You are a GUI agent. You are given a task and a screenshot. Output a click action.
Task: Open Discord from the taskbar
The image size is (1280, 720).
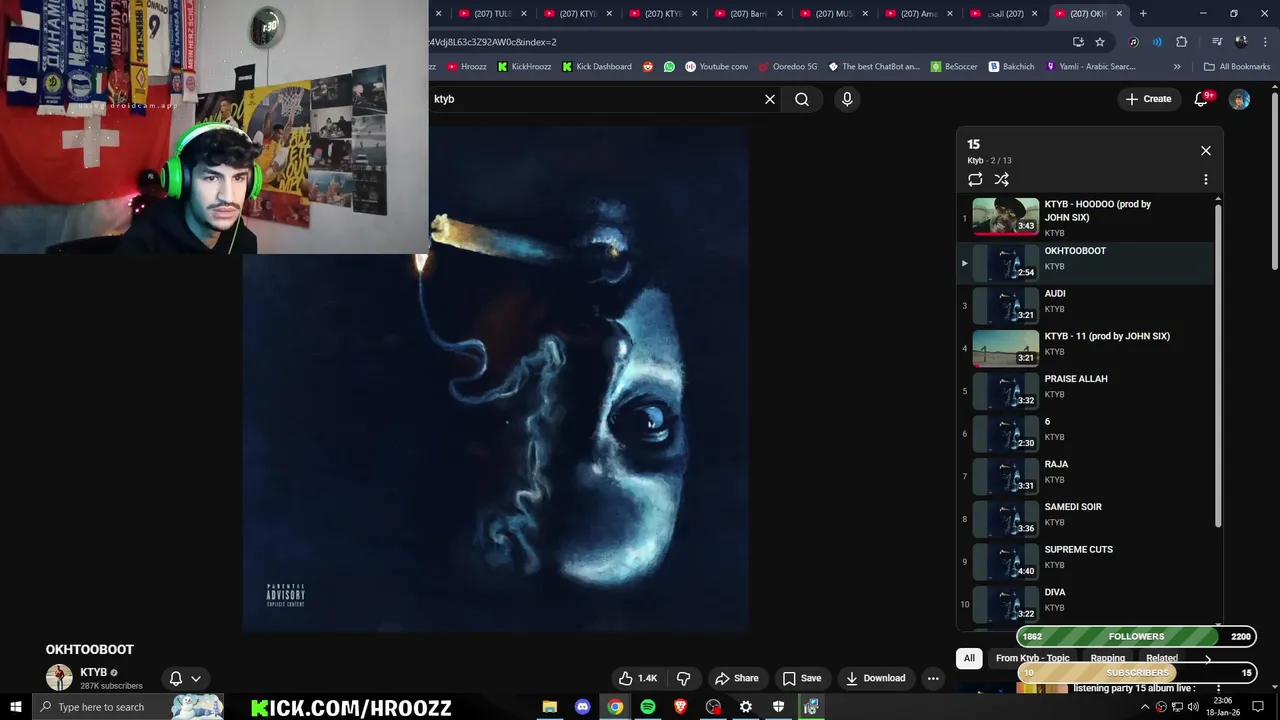click(582, 707)
